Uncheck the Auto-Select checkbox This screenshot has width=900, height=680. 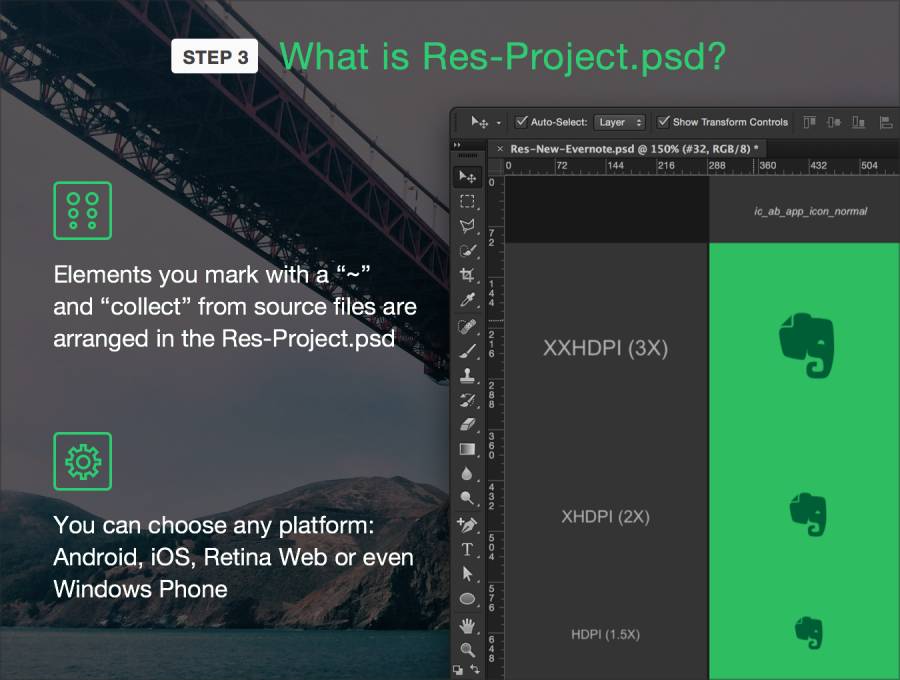pyautogui.click(x=521, y=122)
